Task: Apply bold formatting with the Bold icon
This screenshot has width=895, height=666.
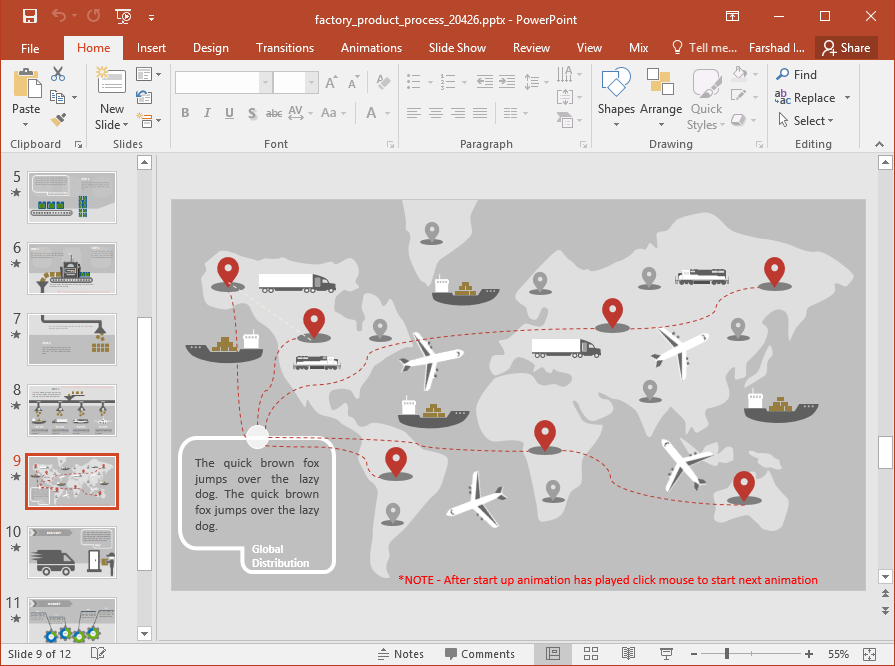Action: pos(186,112)
